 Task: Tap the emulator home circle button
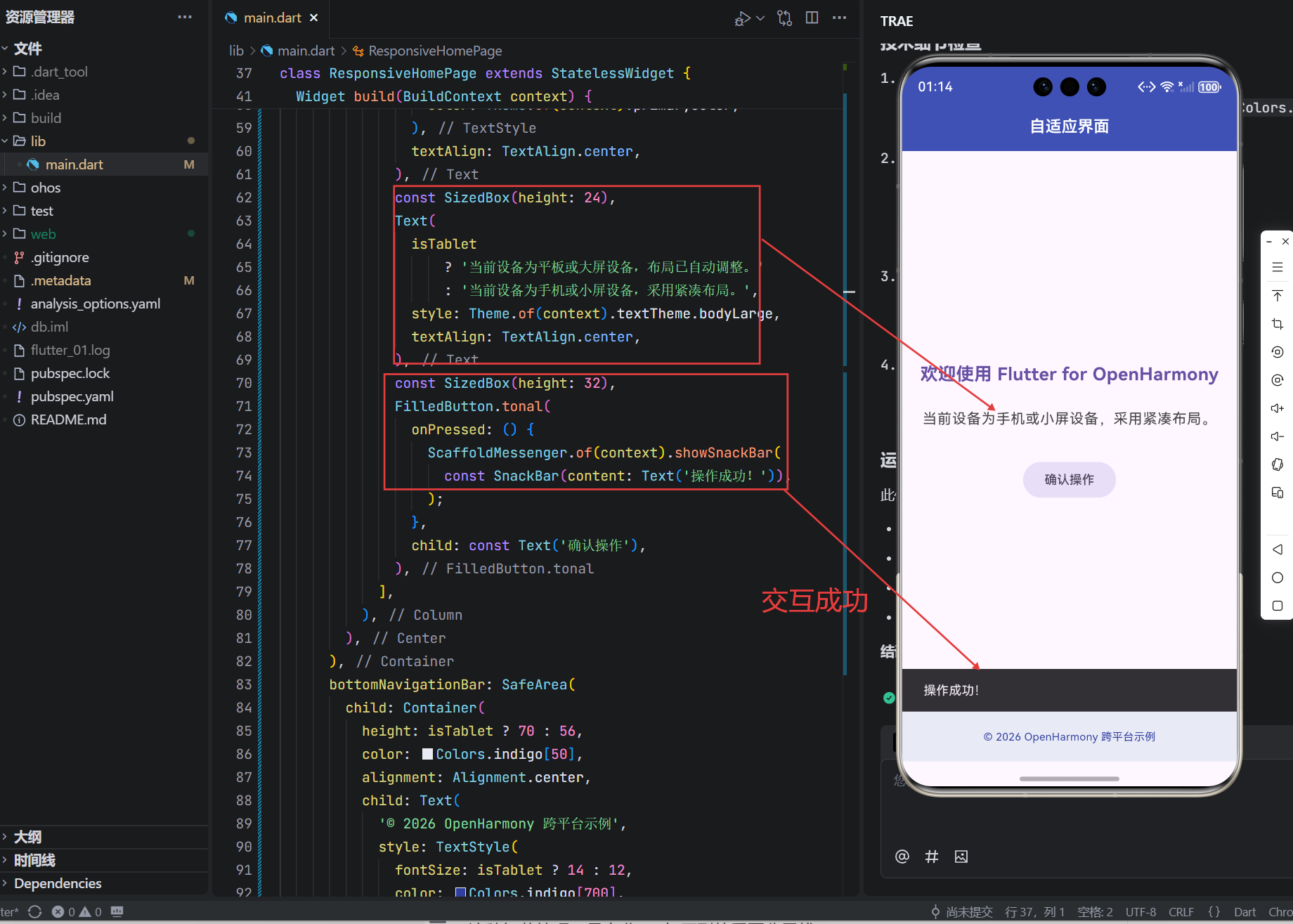click(x=1278, y=578)
